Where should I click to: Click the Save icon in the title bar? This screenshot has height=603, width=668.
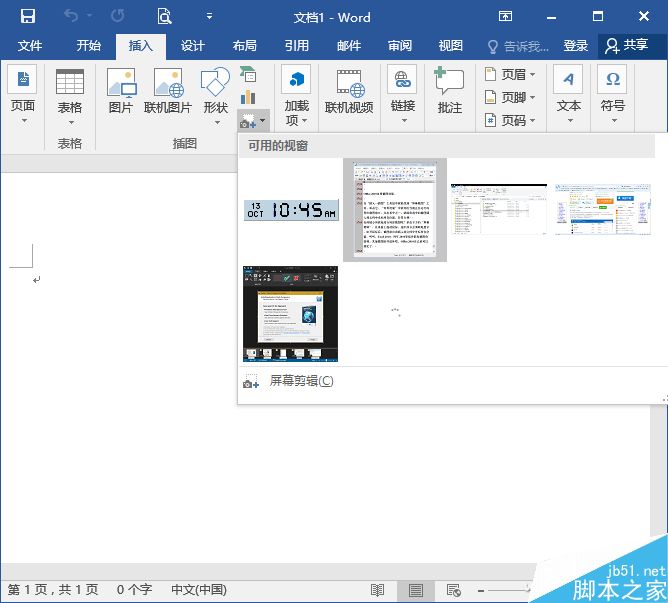pyautogui.click(x=27, y=16)
